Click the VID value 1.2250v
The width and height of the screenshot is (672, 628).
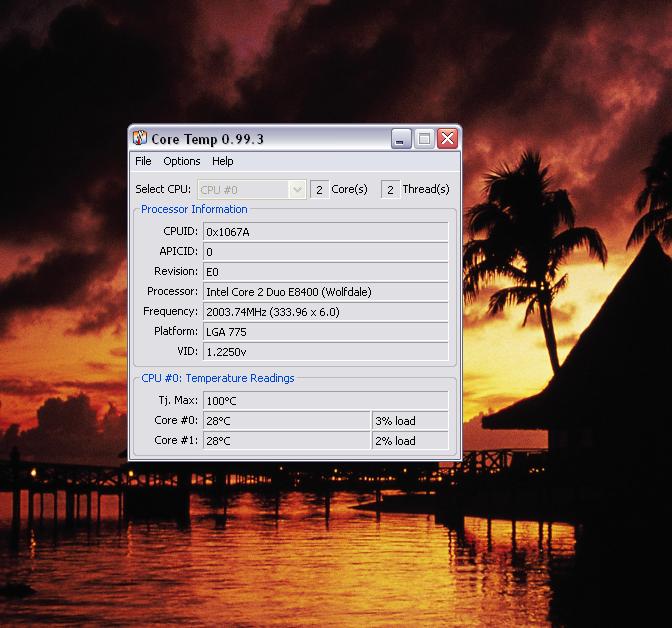click(x=326, y=352)
